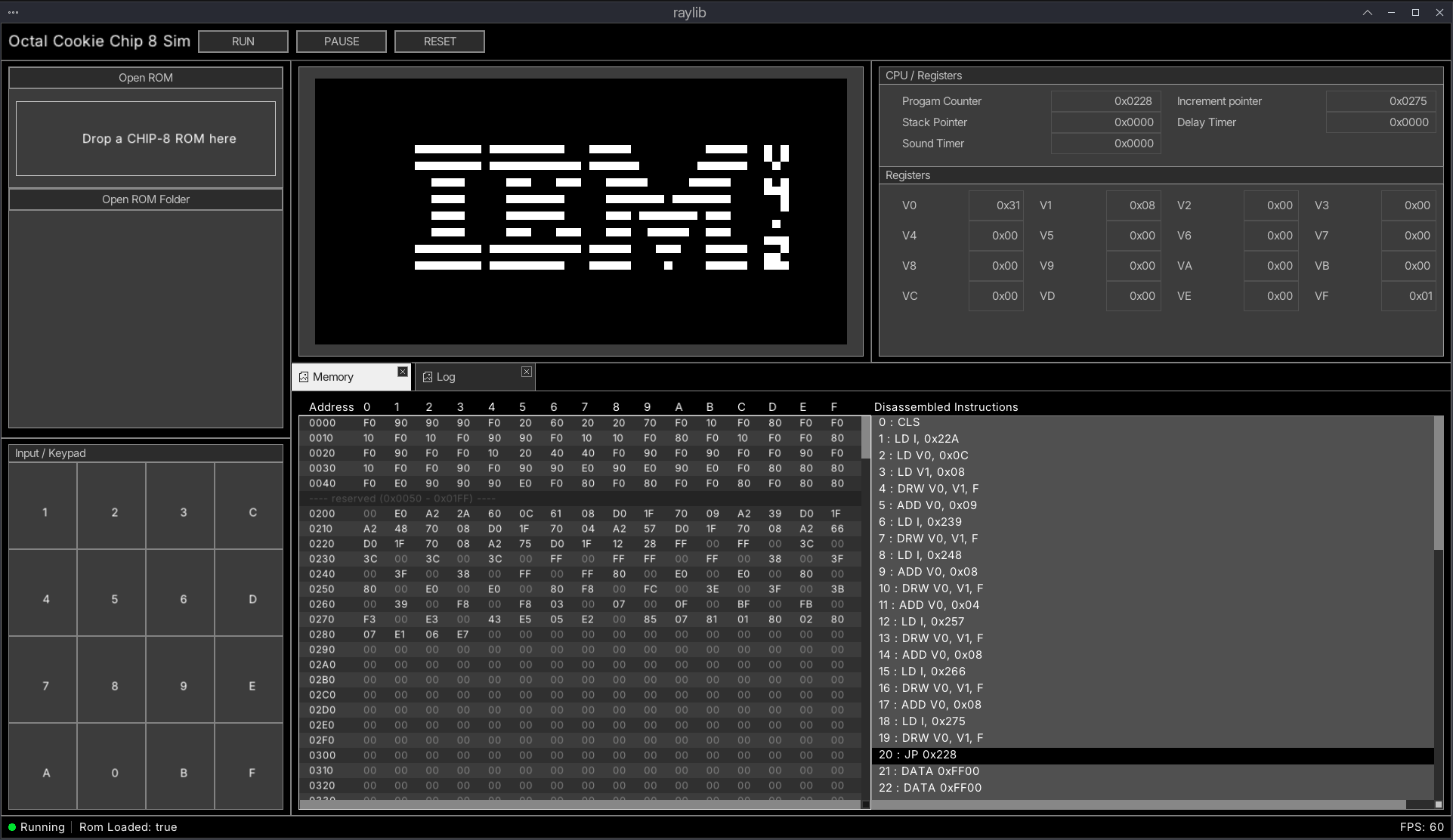Click the Increment pointer value 0x0275
The width and height of the screenshot is (1453, 840).
(1380, 101)
